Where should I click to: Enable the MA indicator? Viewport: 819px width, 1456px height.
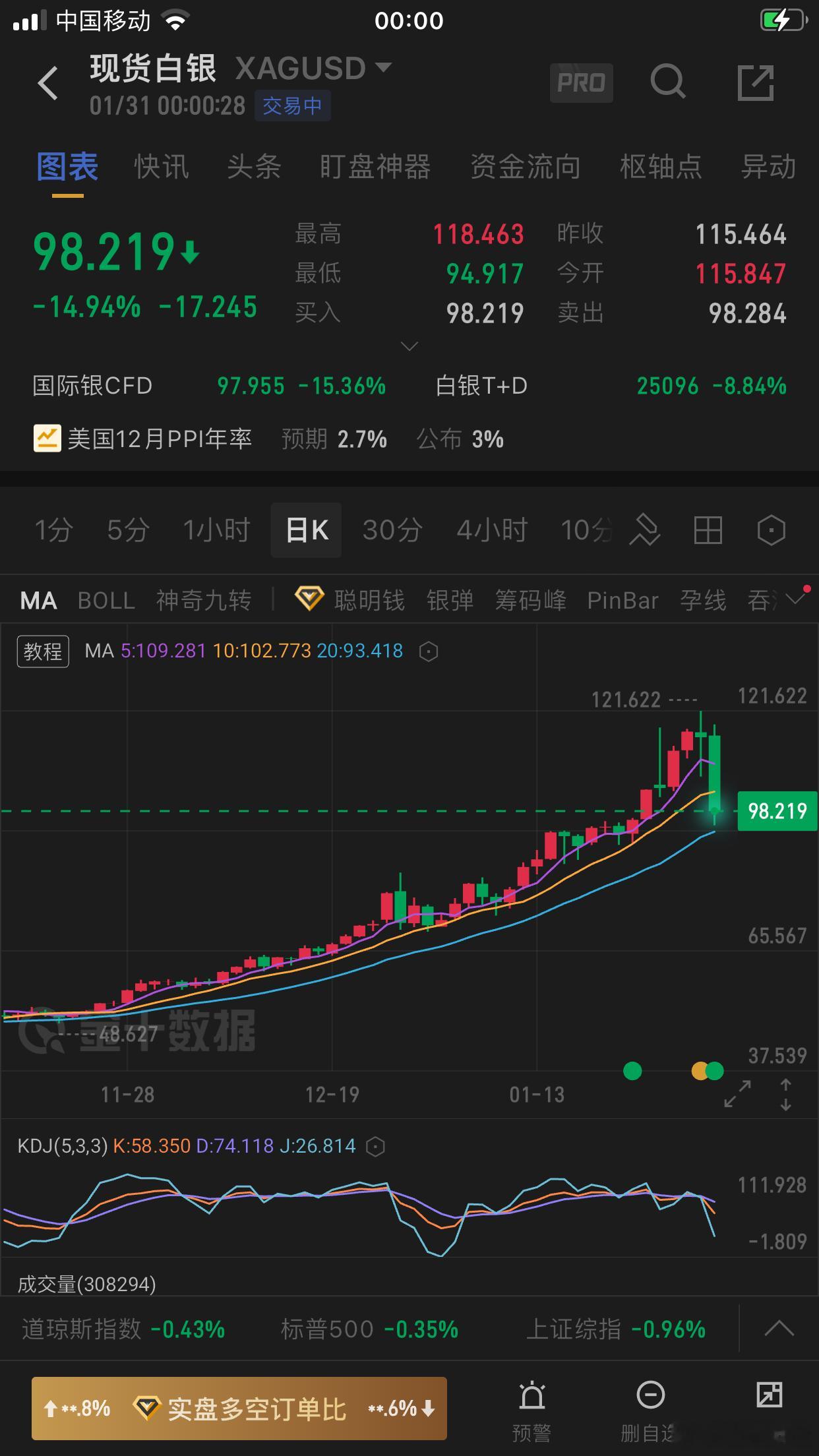pos(39,600)
